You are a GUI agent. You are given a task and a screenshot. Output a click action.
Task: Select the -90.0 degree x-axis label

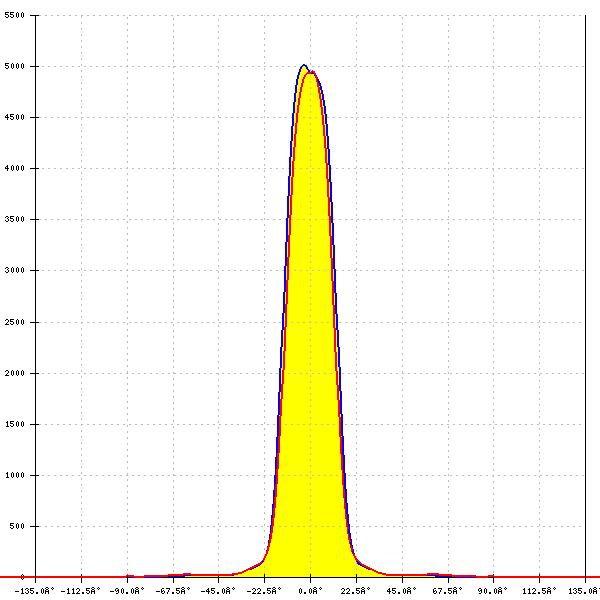[127, 591]
